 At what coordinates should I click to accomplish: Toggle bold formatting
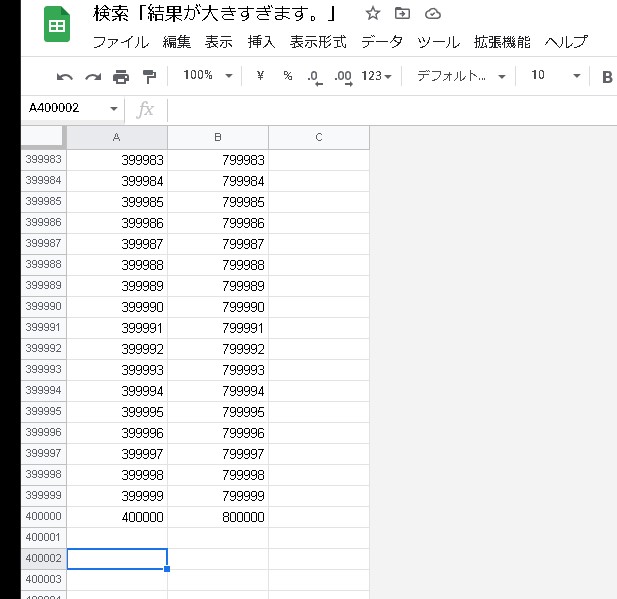click(x=607, y=76)
